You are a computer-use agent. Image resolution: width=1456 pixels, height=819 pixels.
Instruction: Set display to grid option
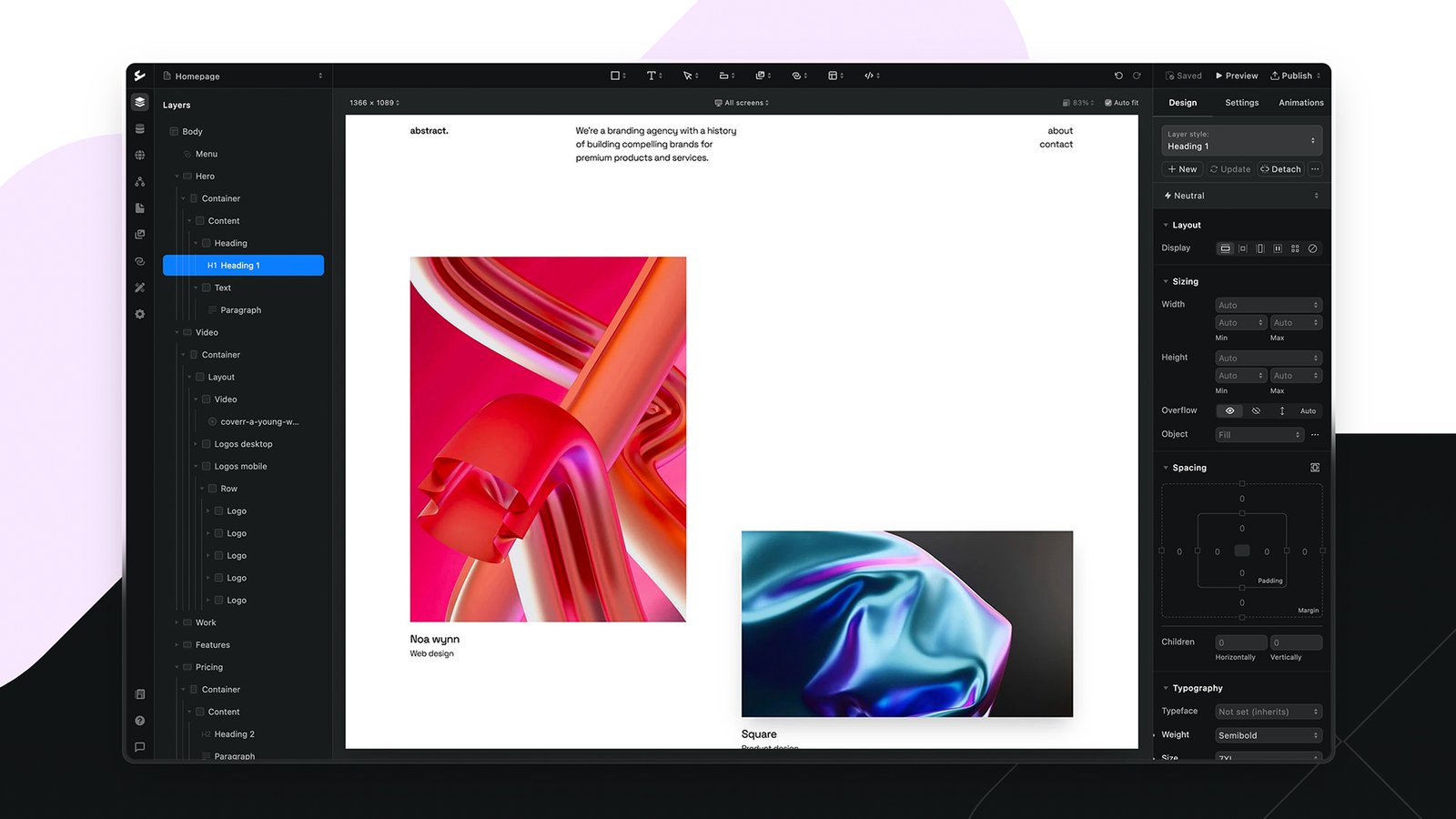coord(1295,248)
